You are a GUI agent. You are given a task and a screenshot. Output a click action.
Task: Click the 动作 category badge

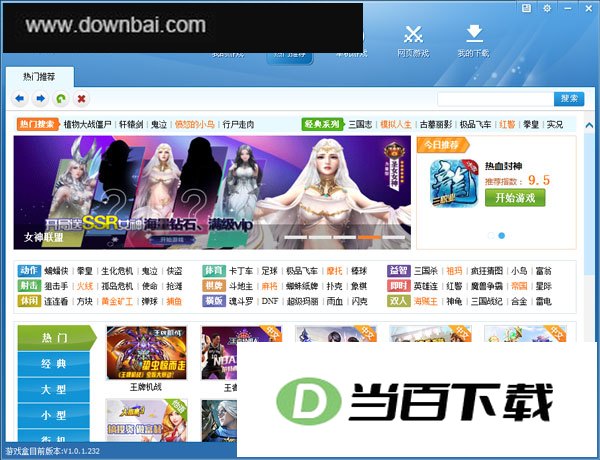29,271
